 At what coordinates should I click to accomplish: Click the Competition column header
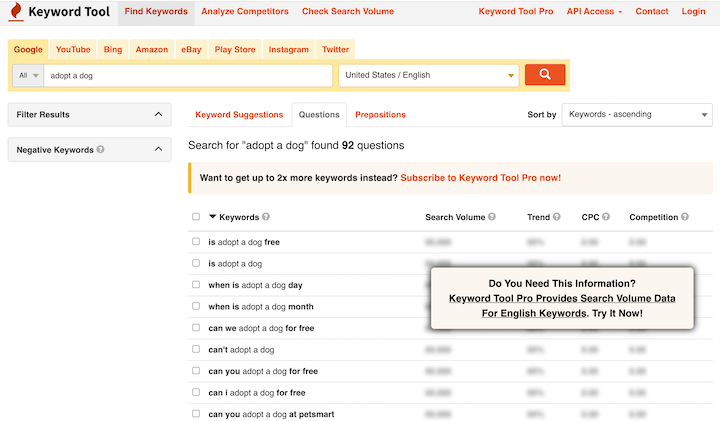click(653, 217)
